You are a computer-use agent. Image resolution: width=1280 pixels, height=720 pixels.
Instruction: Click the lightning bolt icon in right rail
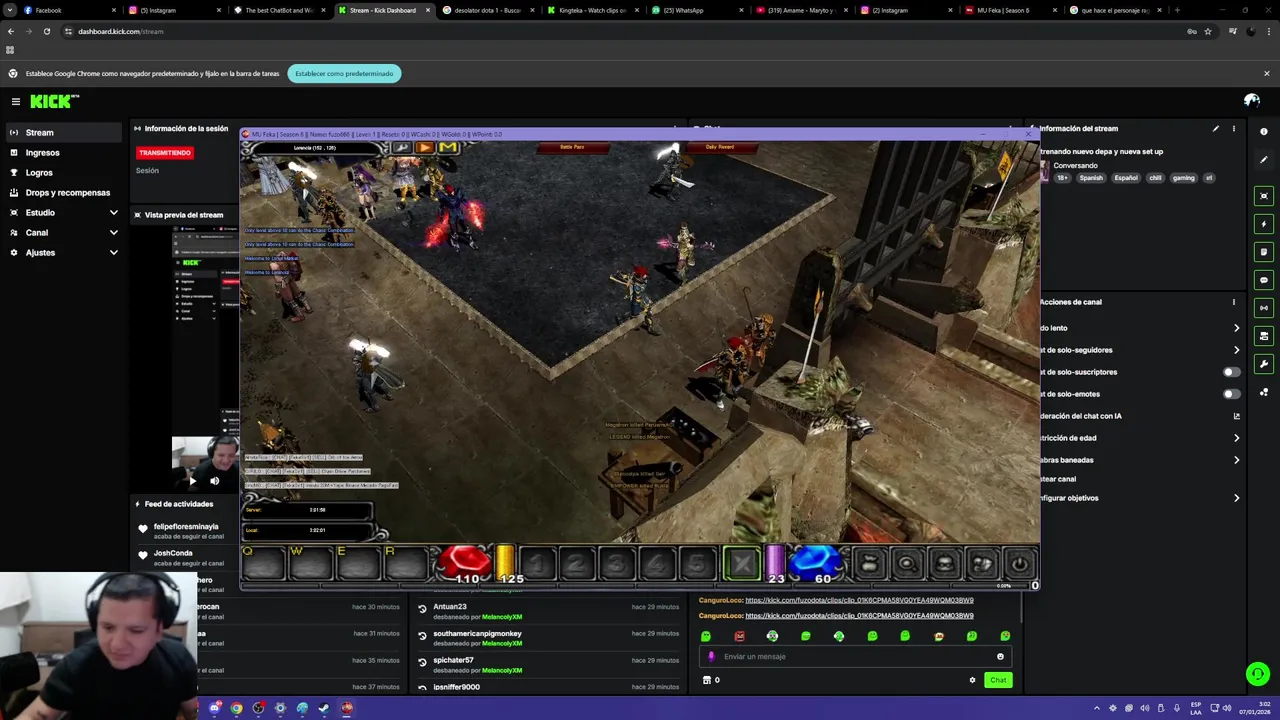point(1264,224)
